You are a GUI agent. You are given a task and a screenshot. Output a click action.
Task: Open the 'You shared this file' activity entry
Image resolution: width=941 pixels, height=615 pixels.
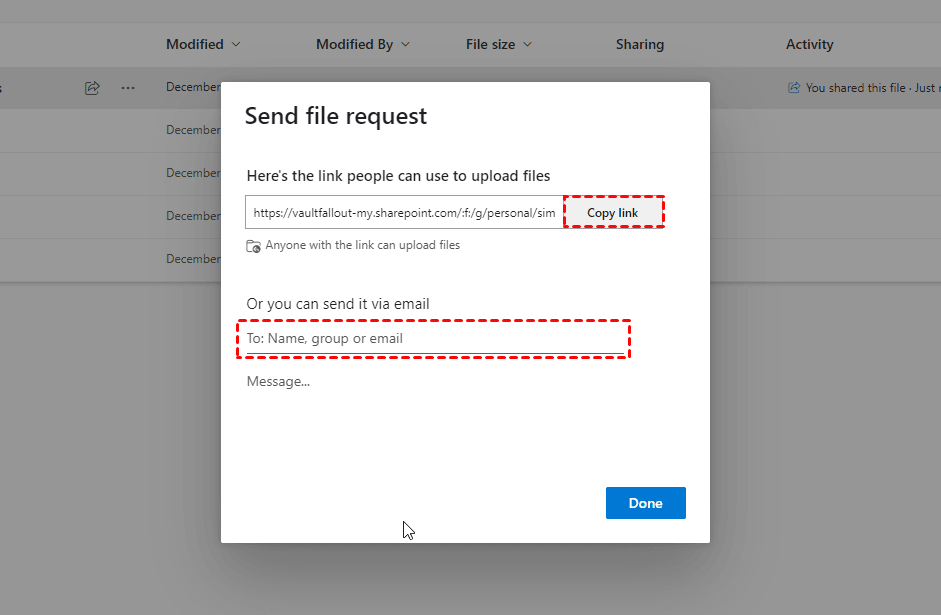point(868,88)
